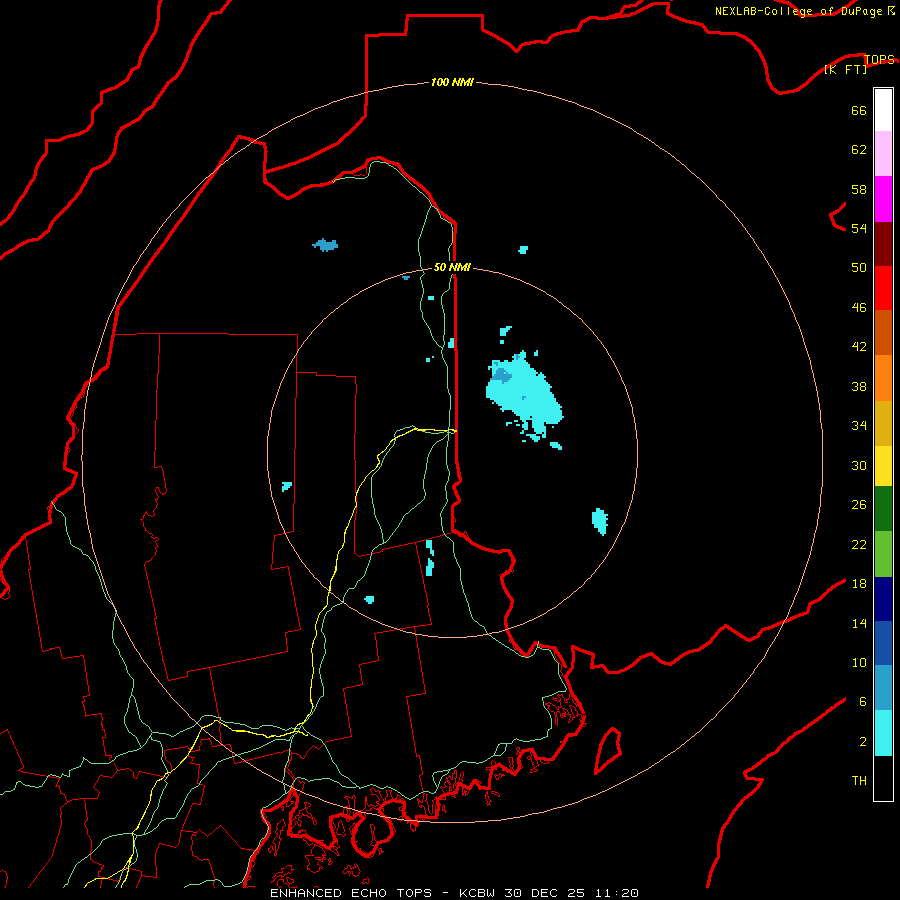Viewport: 900px width, 900px height.
Task: Click the legend value 62
Action: pyautogui.click(x=859, y=149)
